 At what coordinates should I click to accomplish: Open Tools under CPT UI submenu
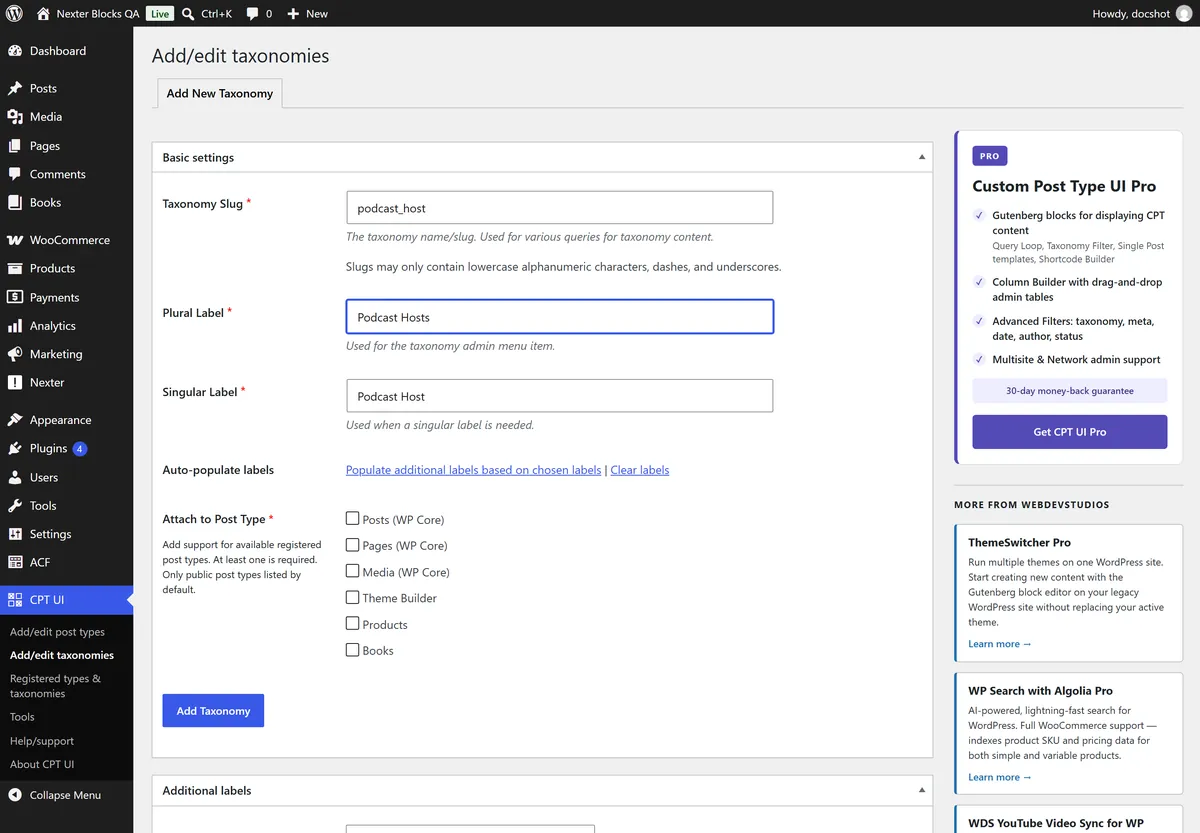tap(22, 717)
